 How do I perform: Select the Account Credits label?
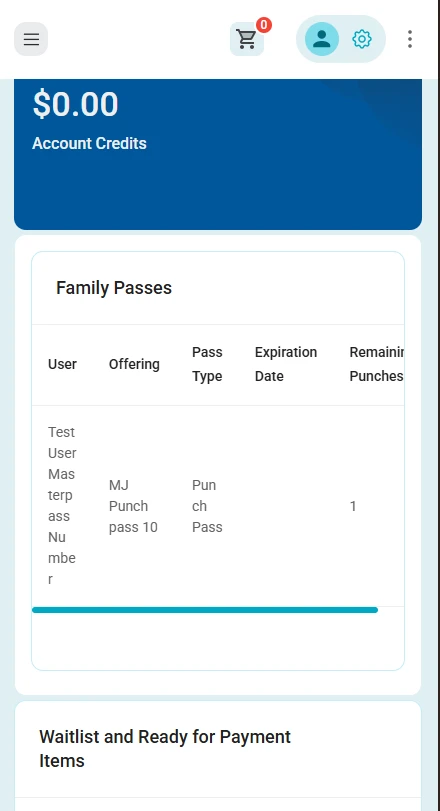[89, 143]
